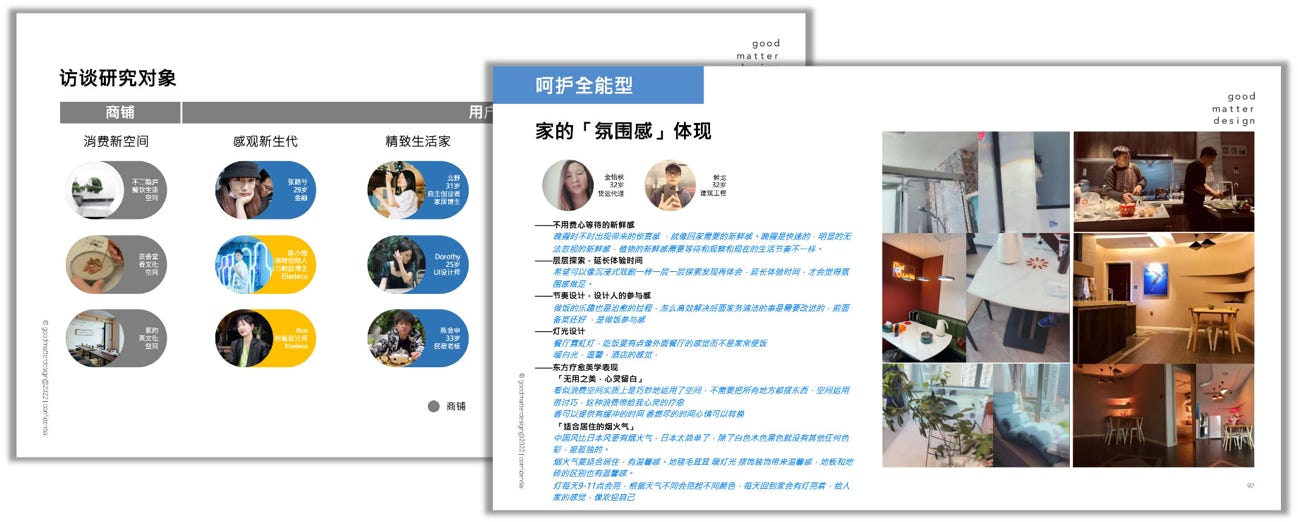Click the 商铺 gray header tab
Image resolution: width=1298 pixels, height=522 pixels.
click(x=120, y=113)
